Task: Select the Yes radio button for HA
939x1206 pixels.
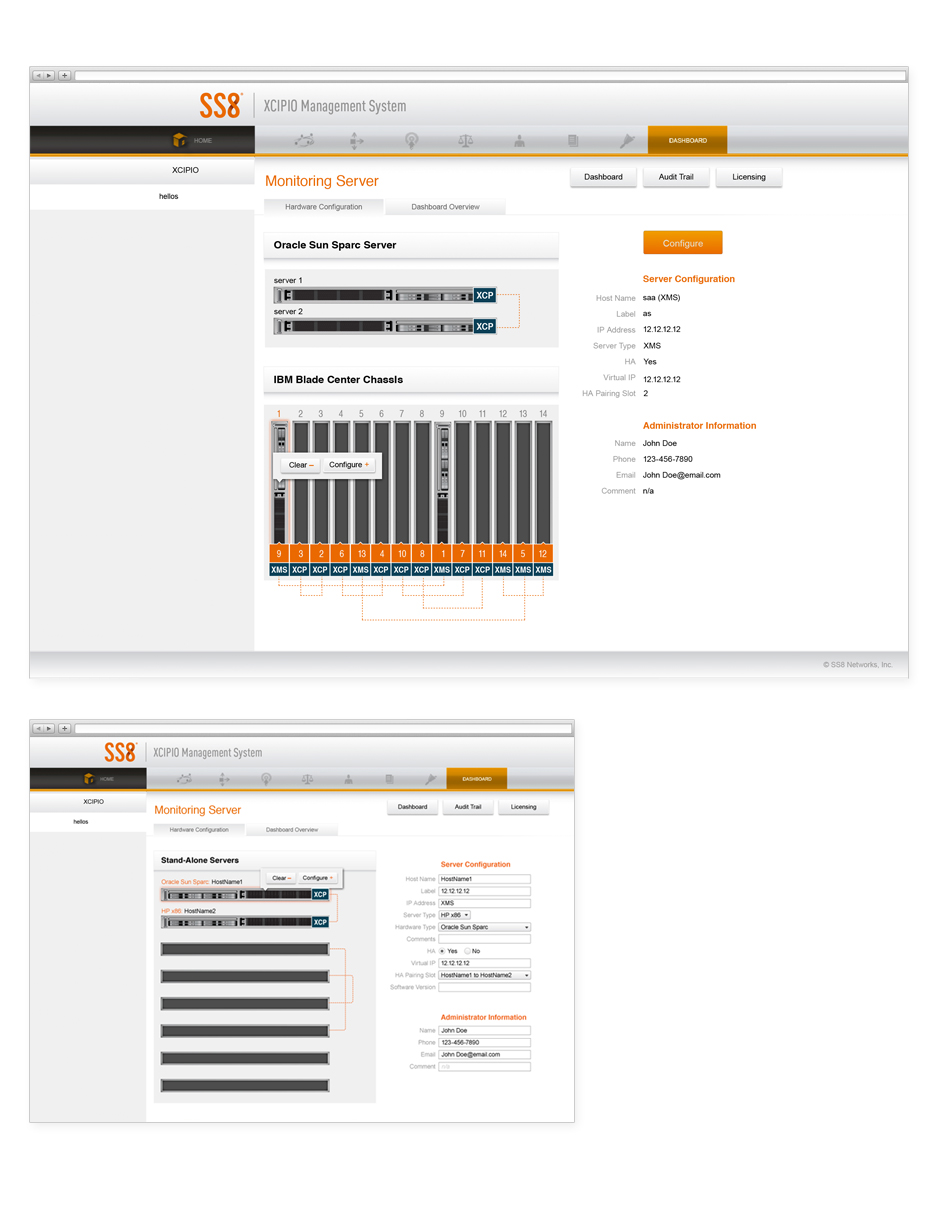Action: click(x=442, y=951)
